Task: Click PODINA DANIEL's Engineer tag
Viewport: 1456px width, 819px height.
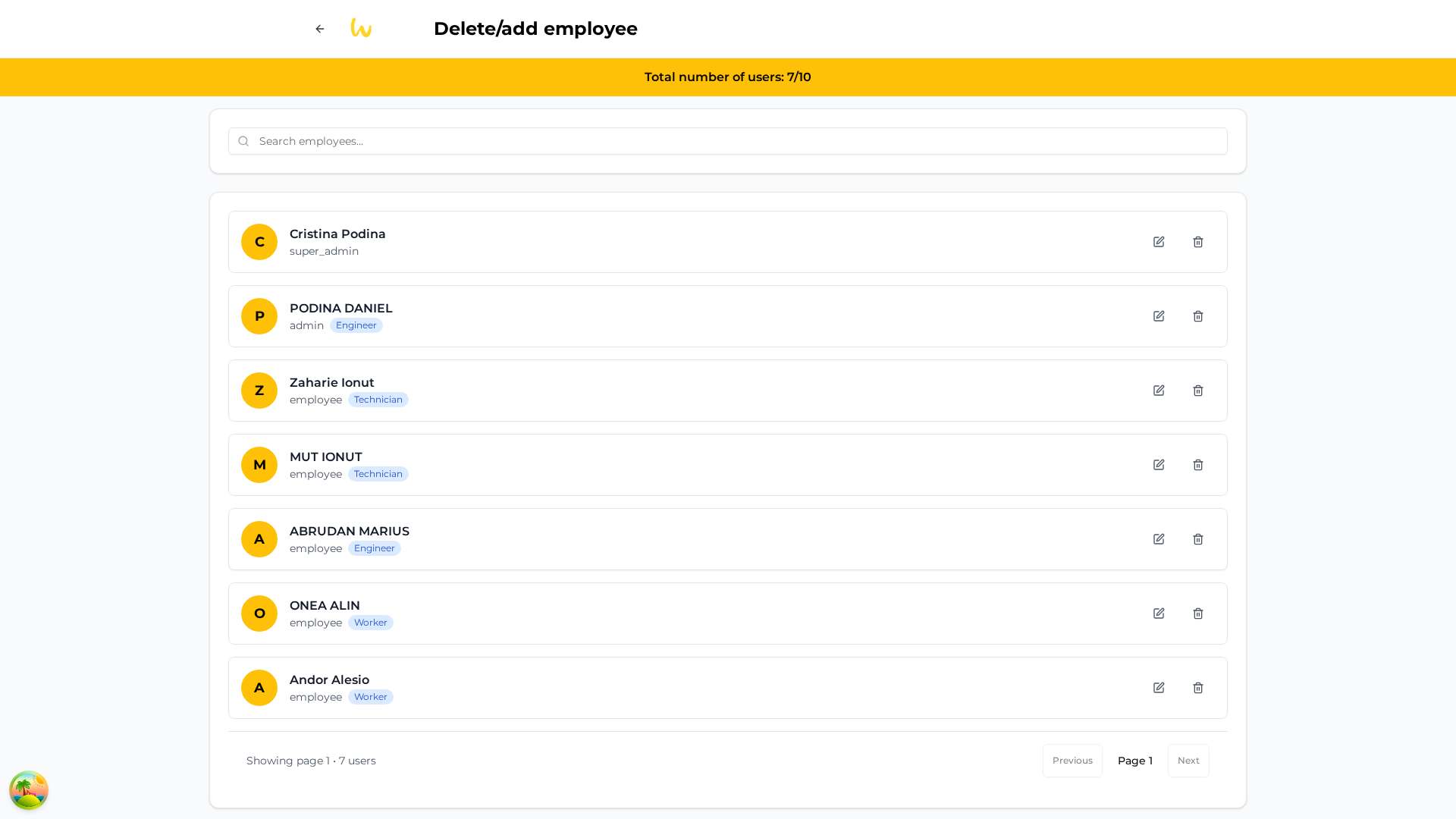Action: coord(356,325)
